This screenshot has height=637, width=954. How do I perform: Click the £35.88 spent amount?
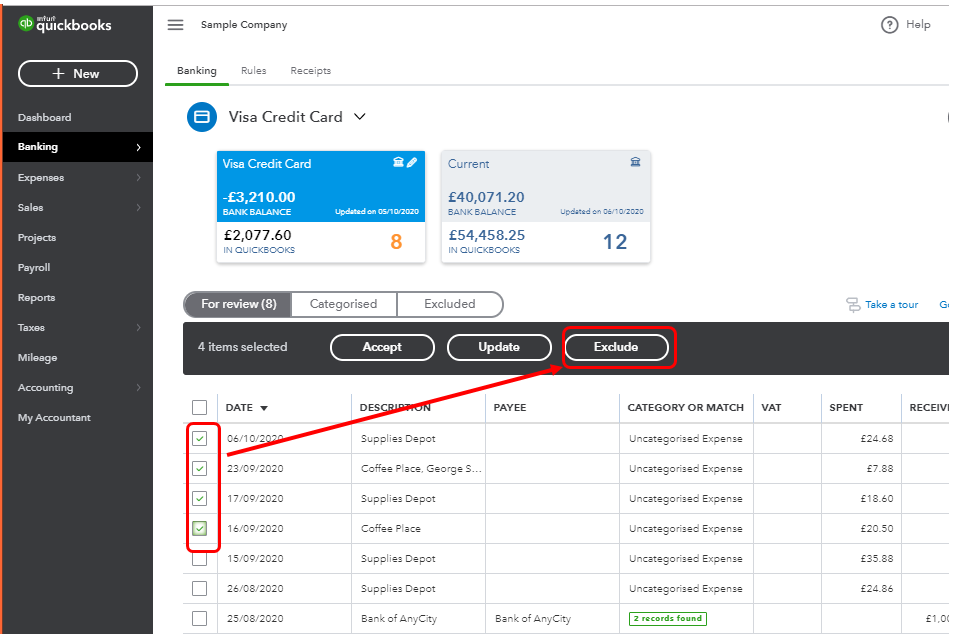[x=877, y=559]
